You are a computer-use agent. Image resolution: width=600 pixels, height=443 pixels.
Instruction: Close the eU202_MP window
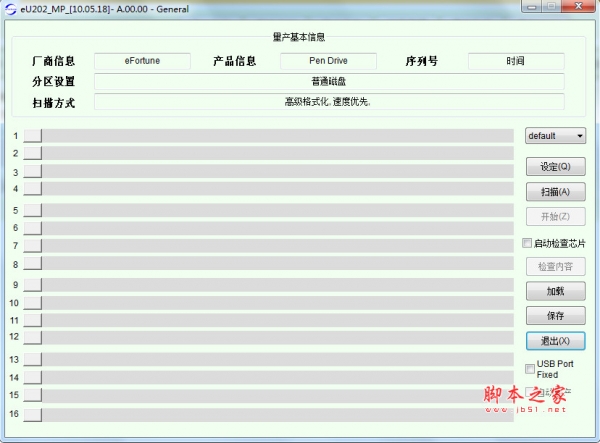tap(579, 6)
